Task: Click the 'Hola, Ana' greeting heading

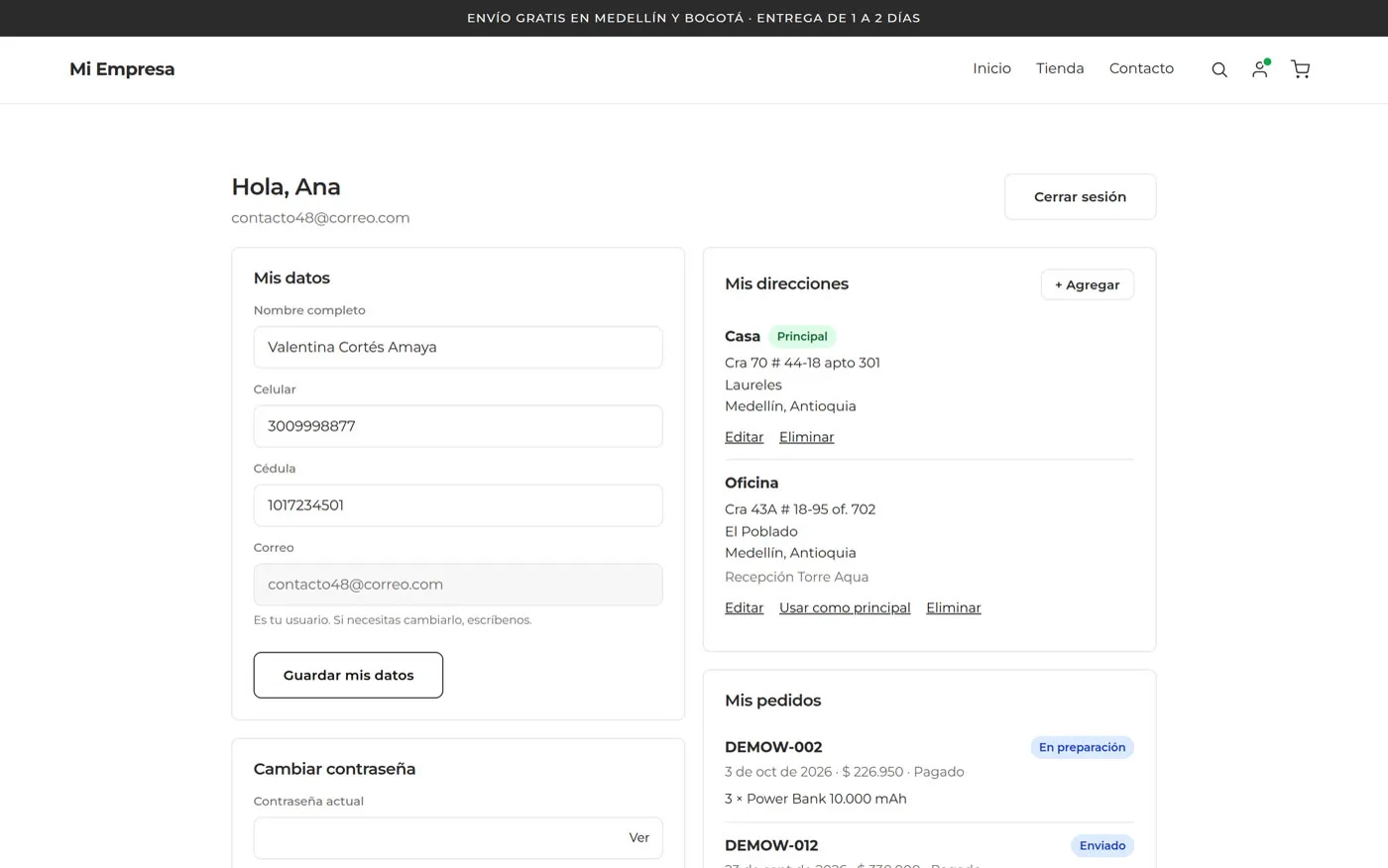Action: (286, 186)
